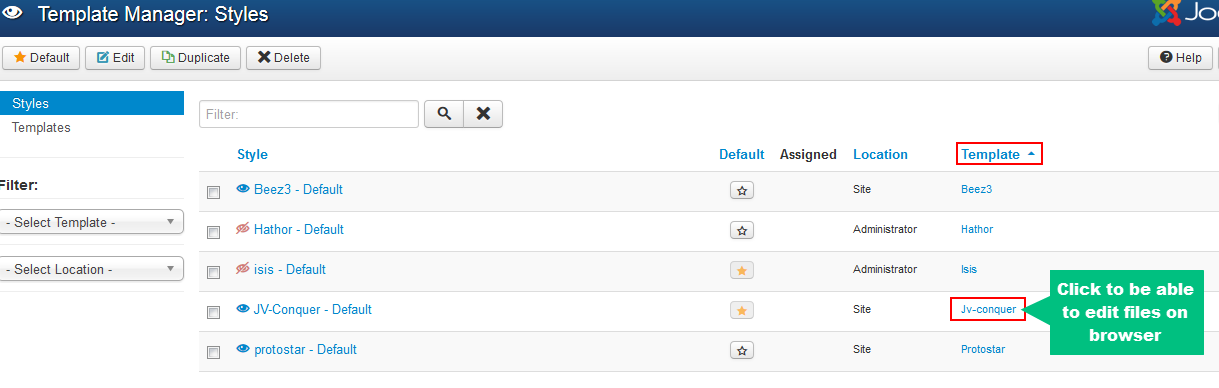Click the Duplicate toolbar button

tap(196, 58)
